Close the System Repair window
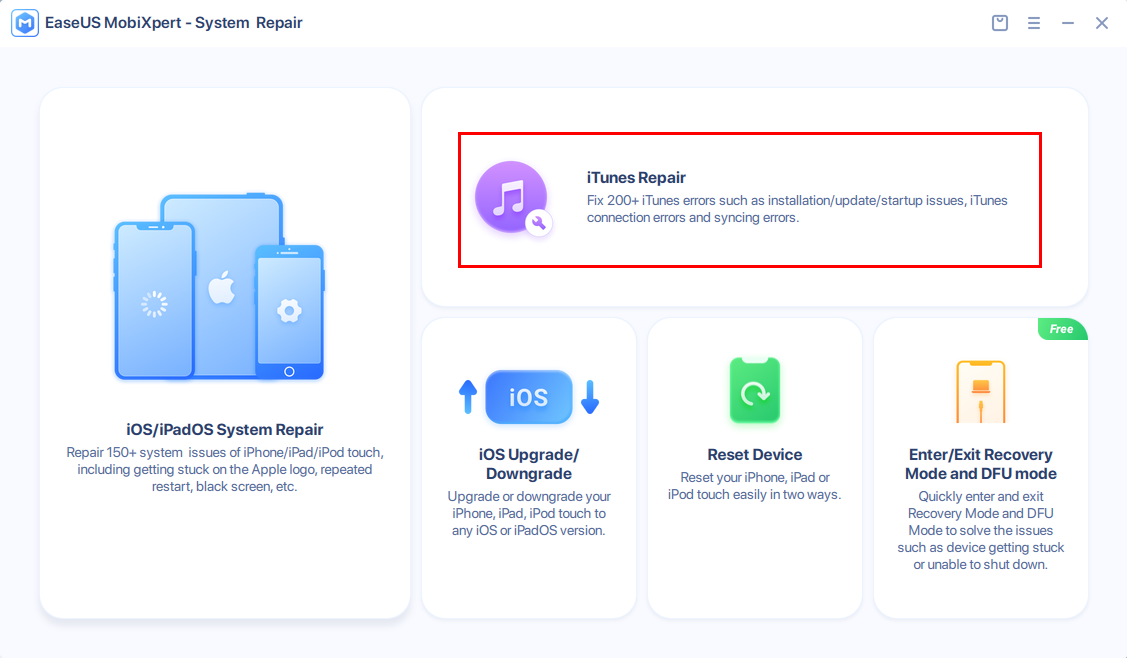 coord(1102,23)
